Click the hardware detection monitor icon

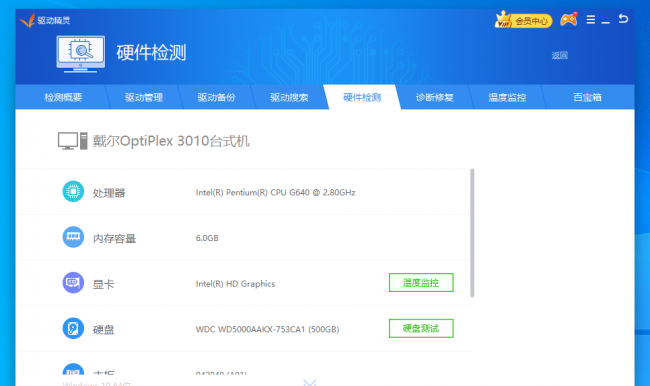point(80,54)
